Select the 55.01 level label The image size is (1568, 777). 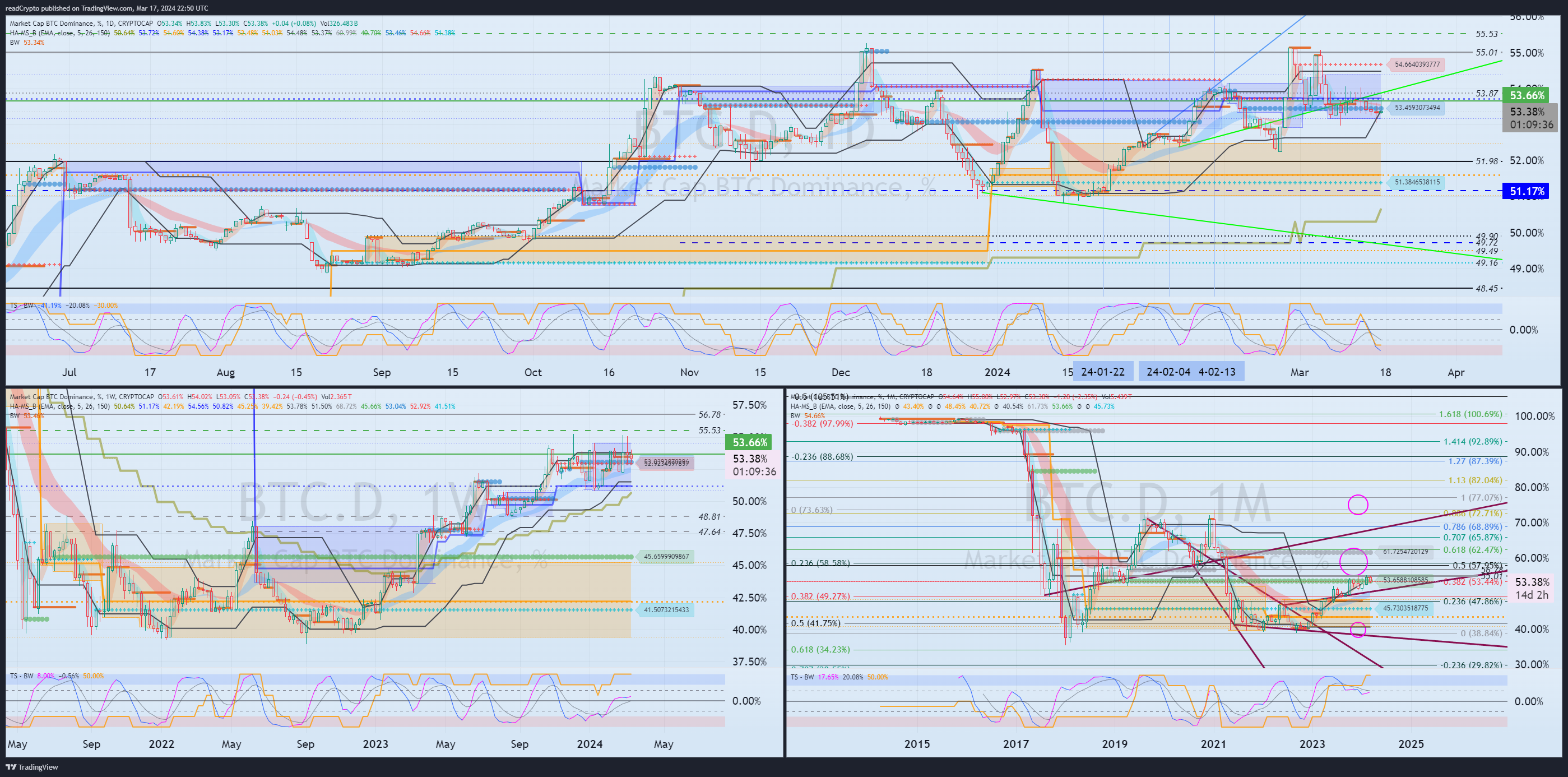coord(1486,52)
